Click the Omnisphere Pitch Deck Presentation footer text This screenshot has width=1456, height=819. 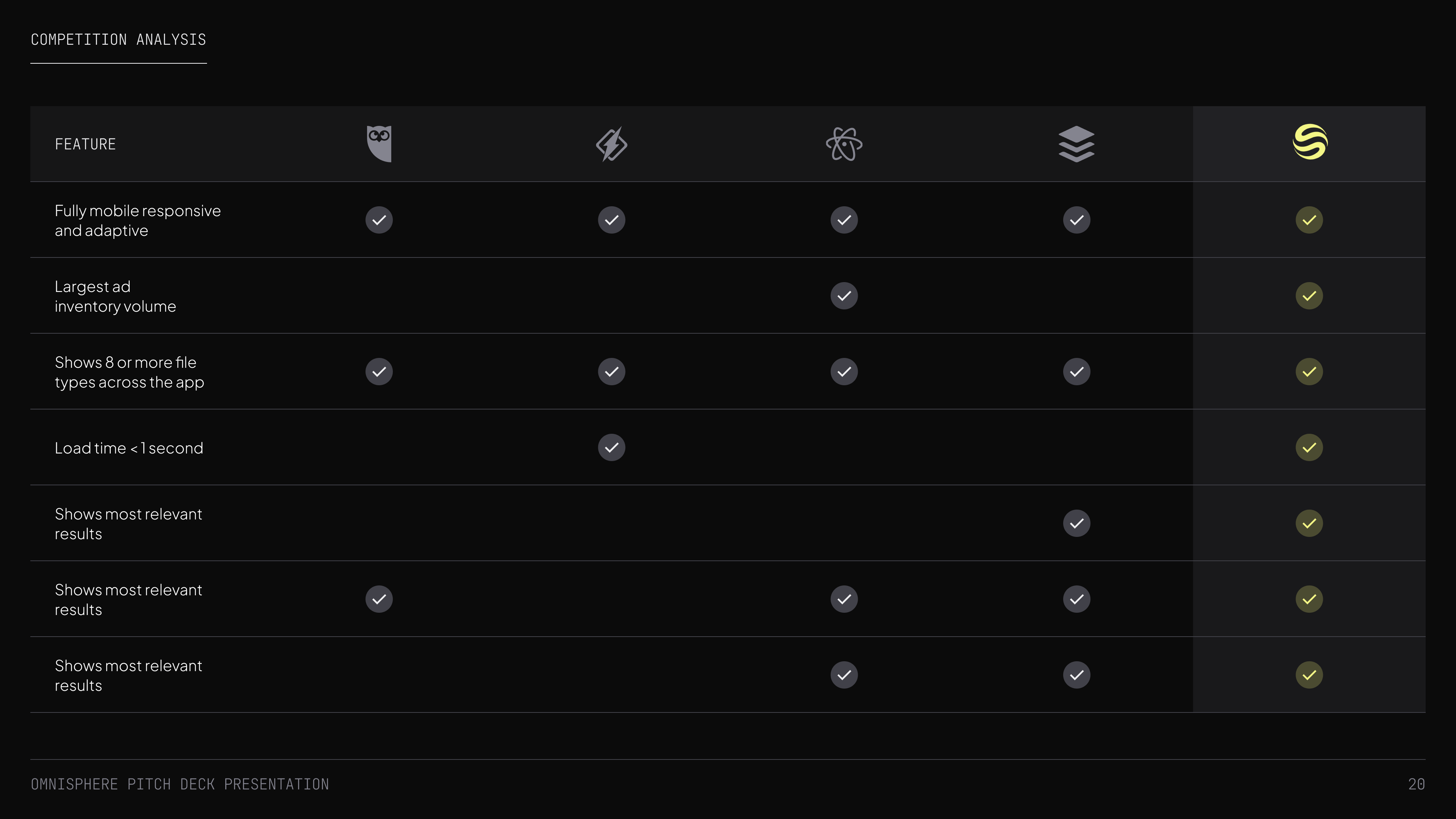click(x=180, y=784)
